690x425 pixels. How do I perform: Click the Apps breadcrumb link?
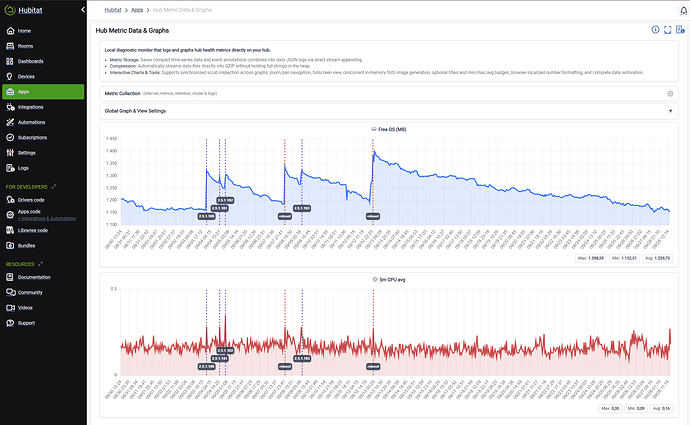137,10
